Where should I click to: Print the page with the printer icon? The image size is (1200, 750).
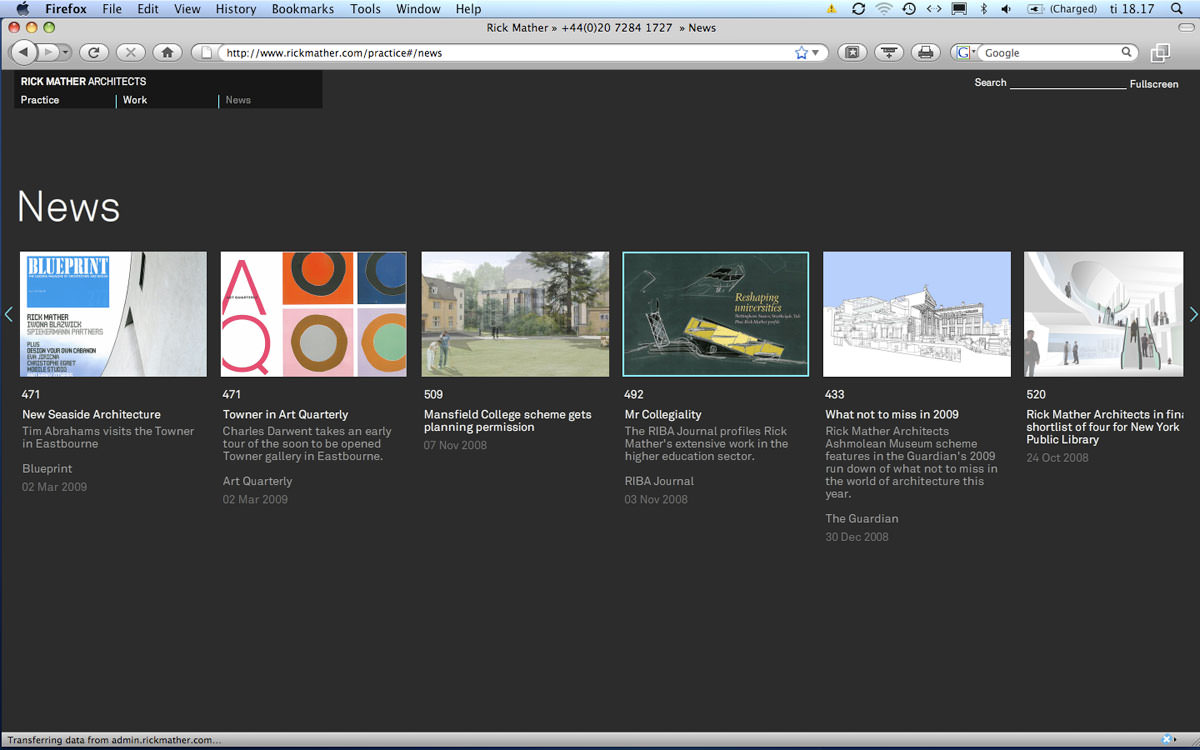tap(926, 52)
